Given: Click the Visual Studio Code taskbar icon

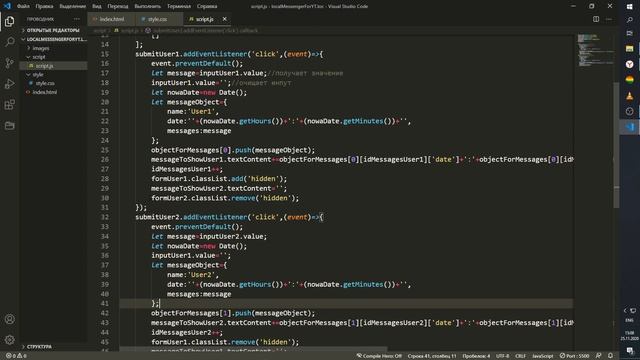Looking at the screenshot, I should 630,127.
